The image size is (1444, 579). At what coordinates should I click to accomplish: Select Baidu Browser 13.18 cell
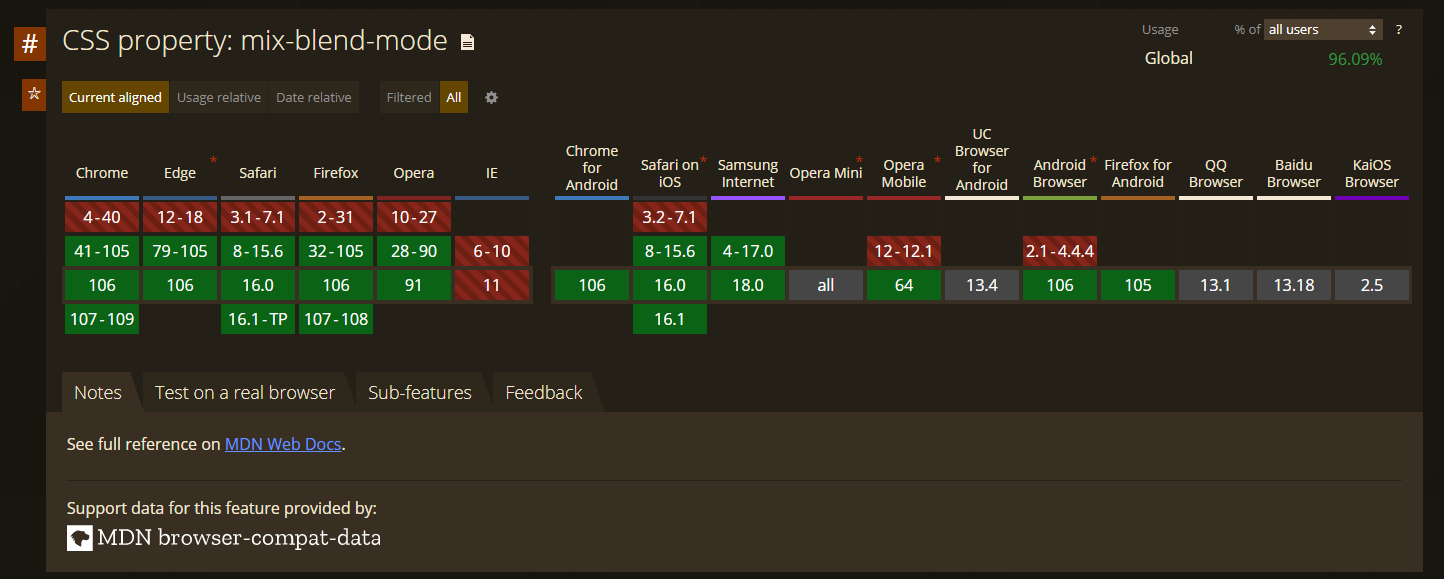point(1294,285)
